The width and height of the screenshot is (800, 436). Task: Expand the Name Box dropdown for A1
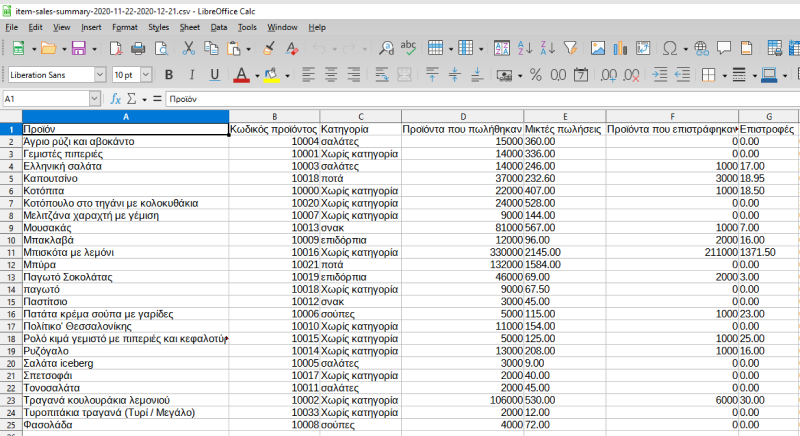point(95,99)
